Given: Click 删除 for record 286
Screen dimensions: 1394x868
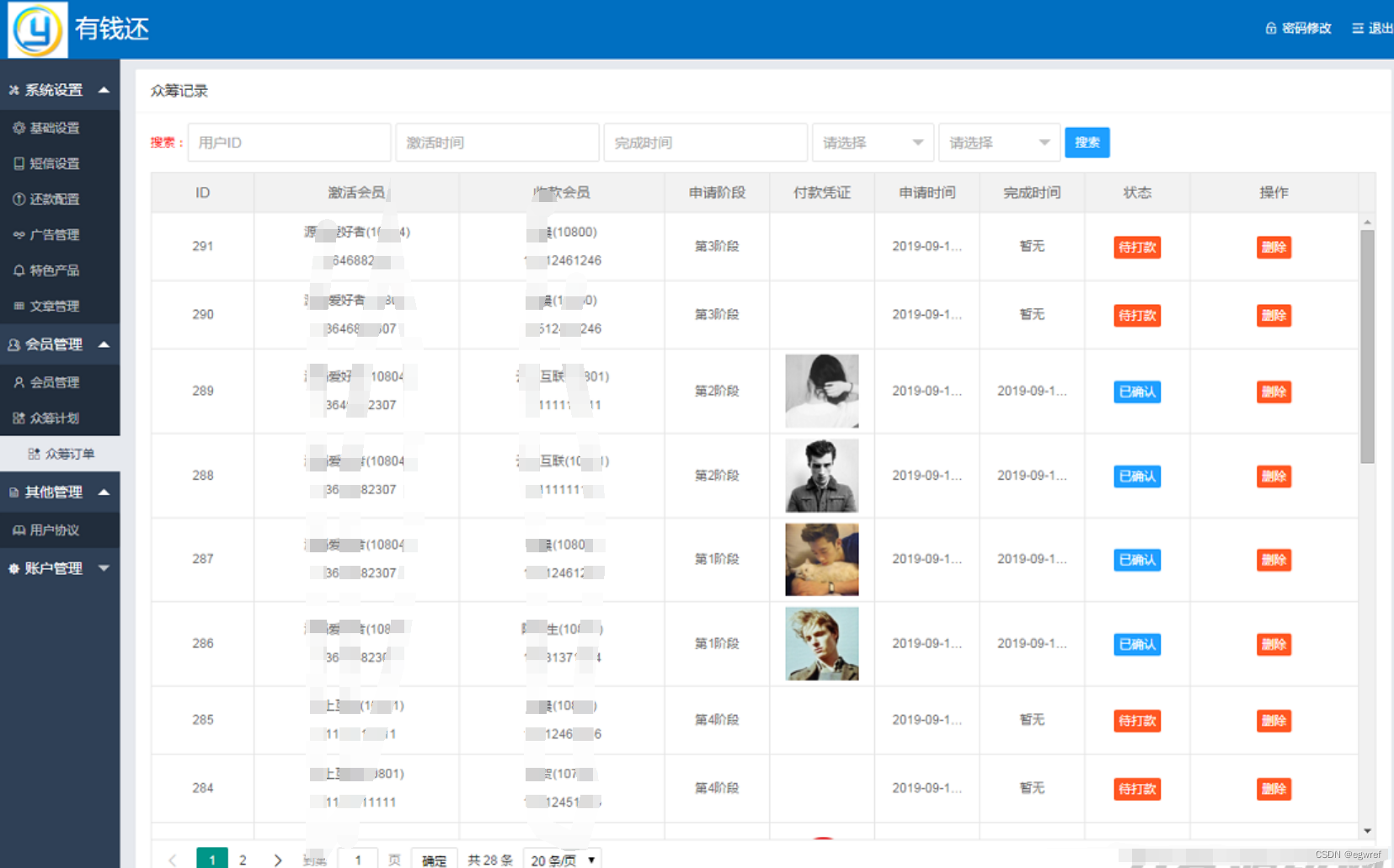Looking at the screenshot, I should (1274, 645).
